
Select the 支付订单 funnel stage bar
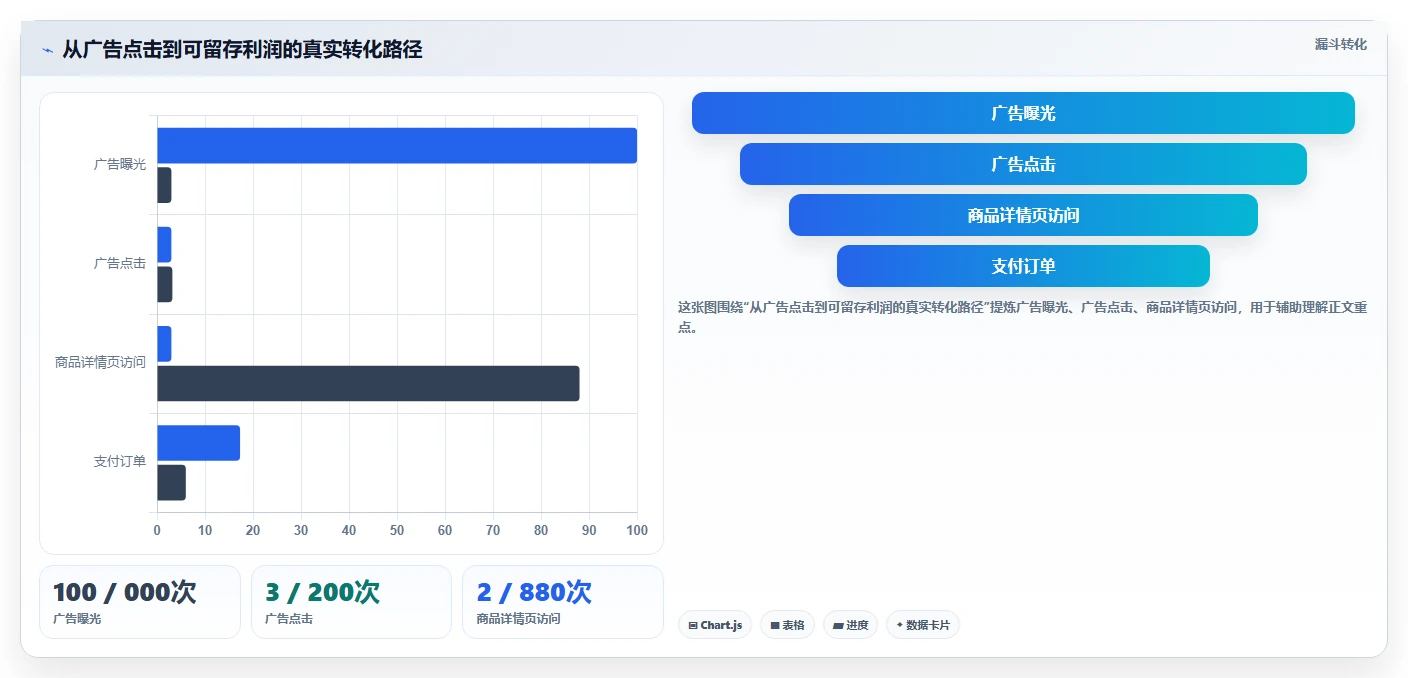coord(1023,266)
